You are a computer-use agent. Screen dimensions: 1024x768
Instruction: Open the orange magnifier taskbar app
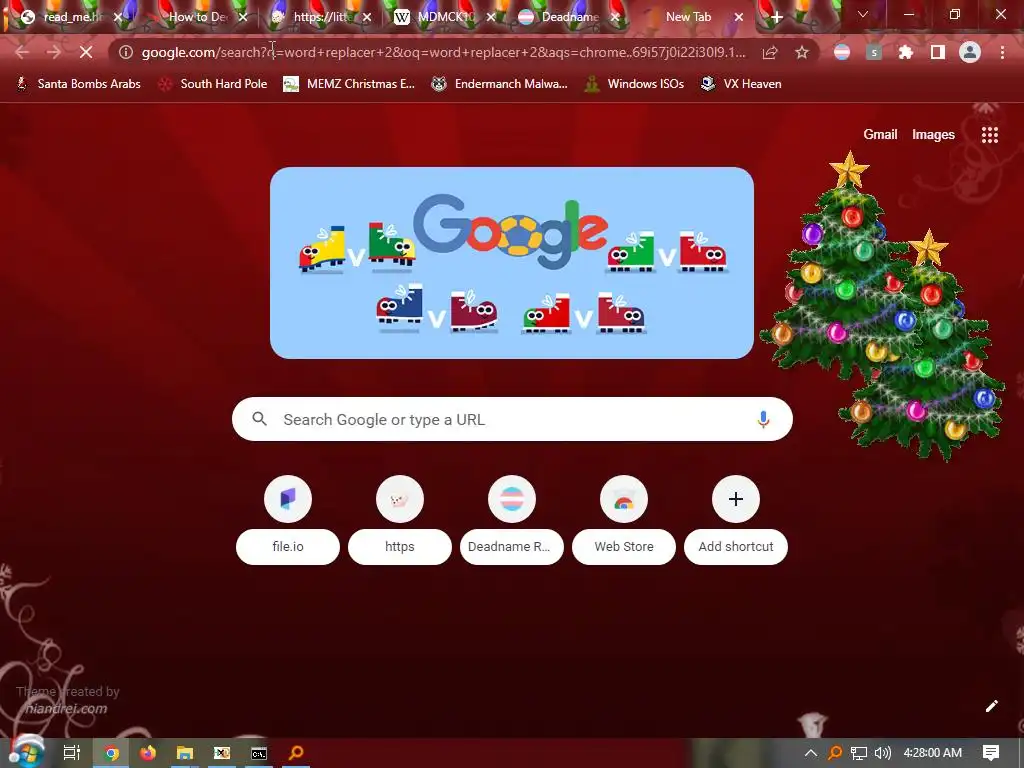point(296,753)
